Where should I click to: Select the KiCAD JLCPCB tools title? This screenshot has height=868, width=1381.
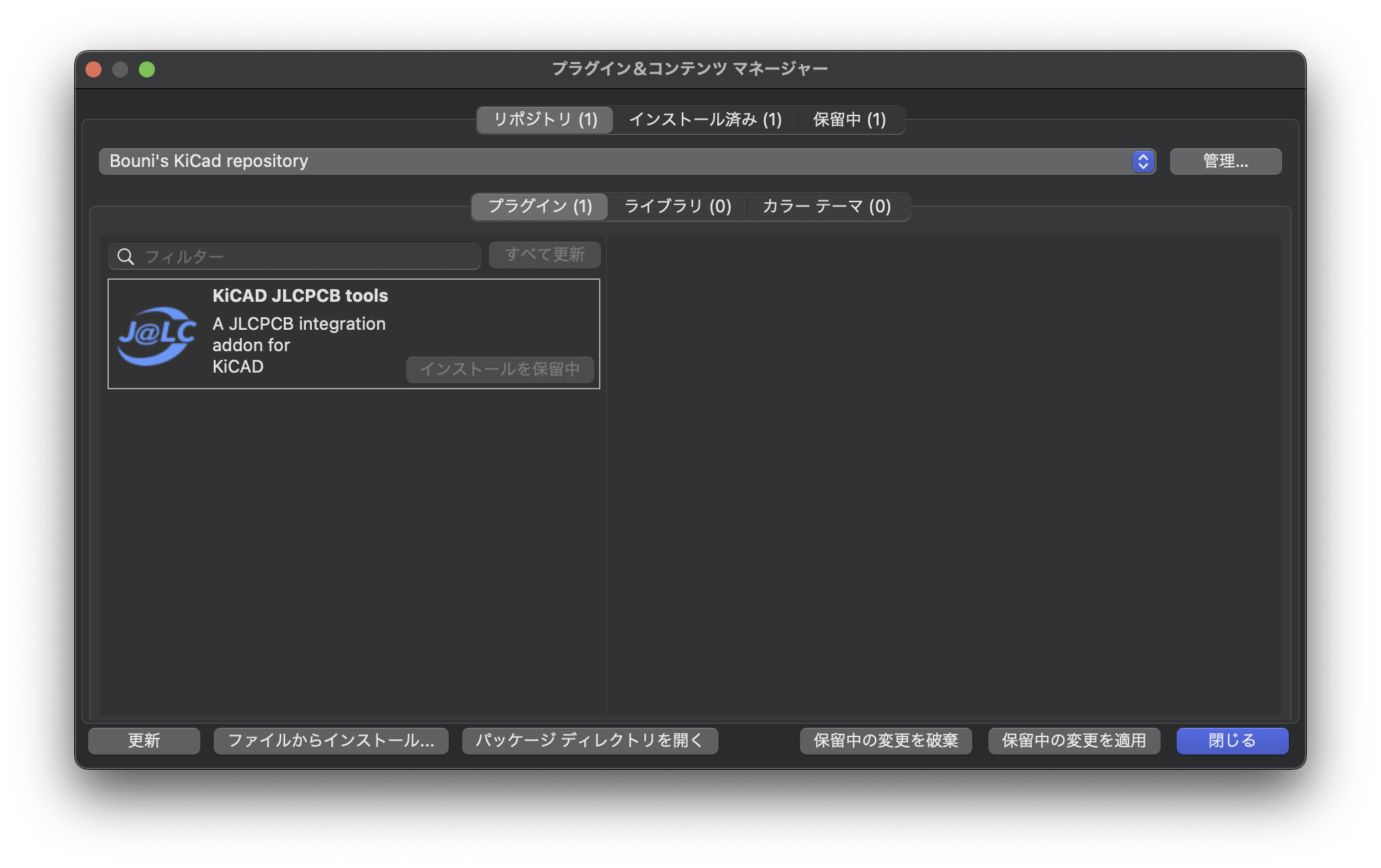pyautogui.click(x=300, y=296)
